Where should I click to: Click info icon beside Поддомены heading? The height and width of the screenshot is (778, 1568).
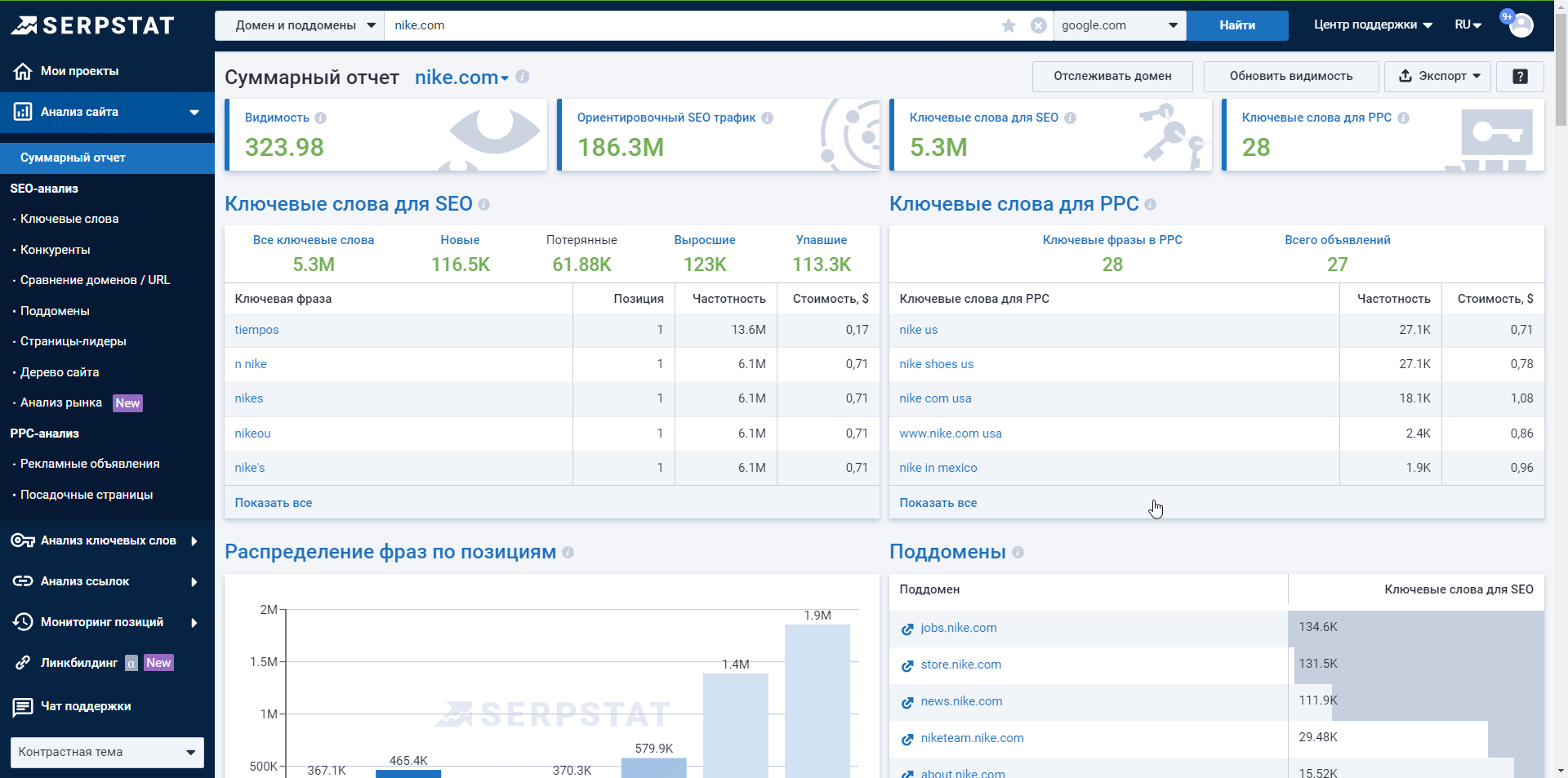1018,553
